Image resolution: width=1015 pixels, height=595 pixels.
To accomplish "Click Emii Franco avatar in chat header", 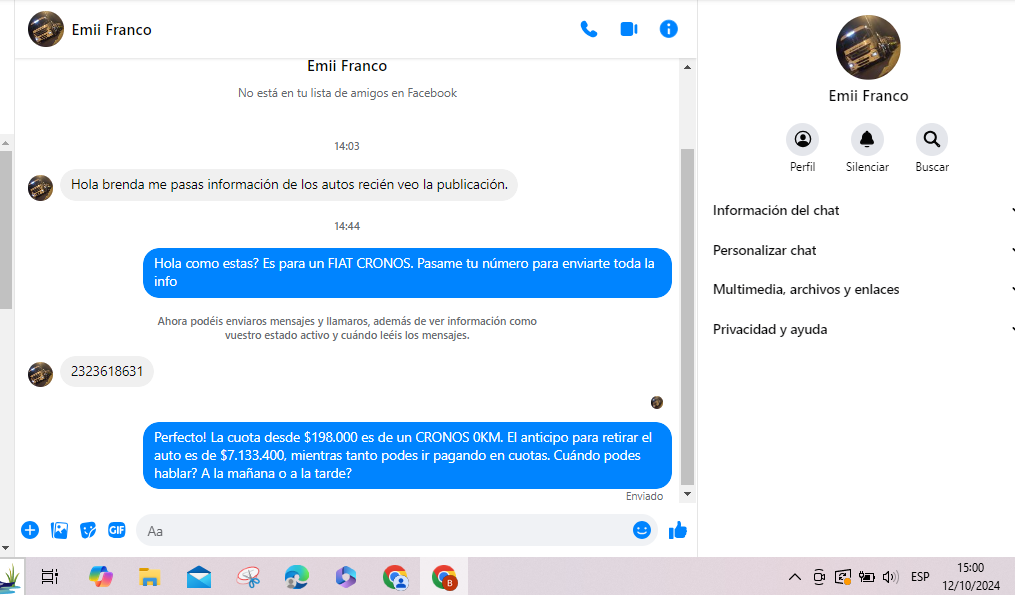I will click(46, 29).
